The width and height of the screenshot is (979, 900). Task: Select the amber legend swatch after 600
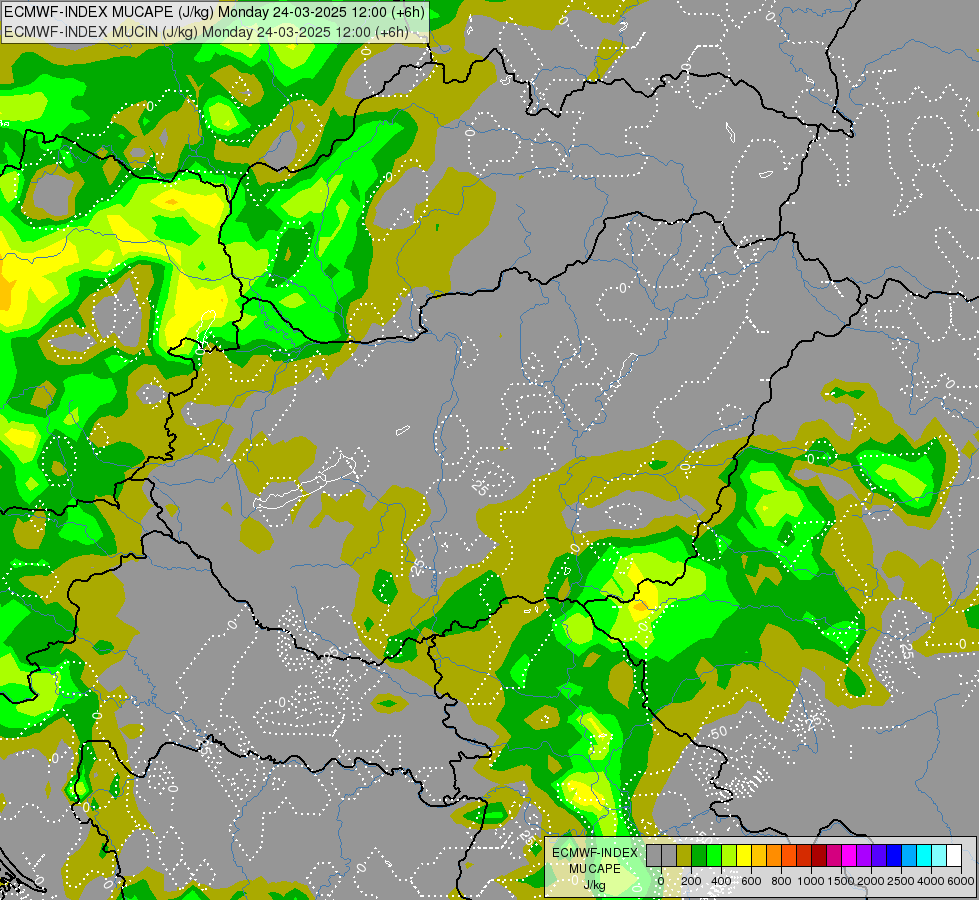759,856
